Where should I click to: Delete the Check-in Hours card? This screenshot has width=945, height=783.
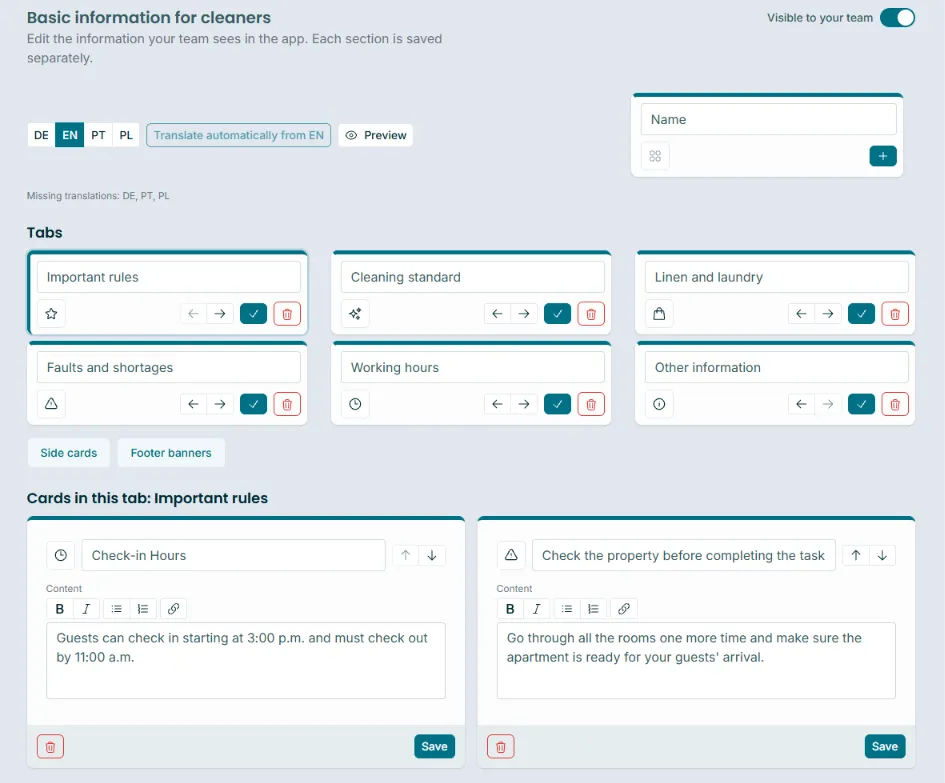click(50, 747)
